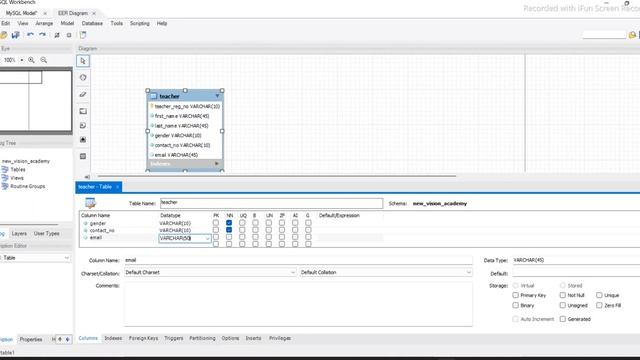
Task: Switch to the Indexes tab
Action: (x=113, y=338)
